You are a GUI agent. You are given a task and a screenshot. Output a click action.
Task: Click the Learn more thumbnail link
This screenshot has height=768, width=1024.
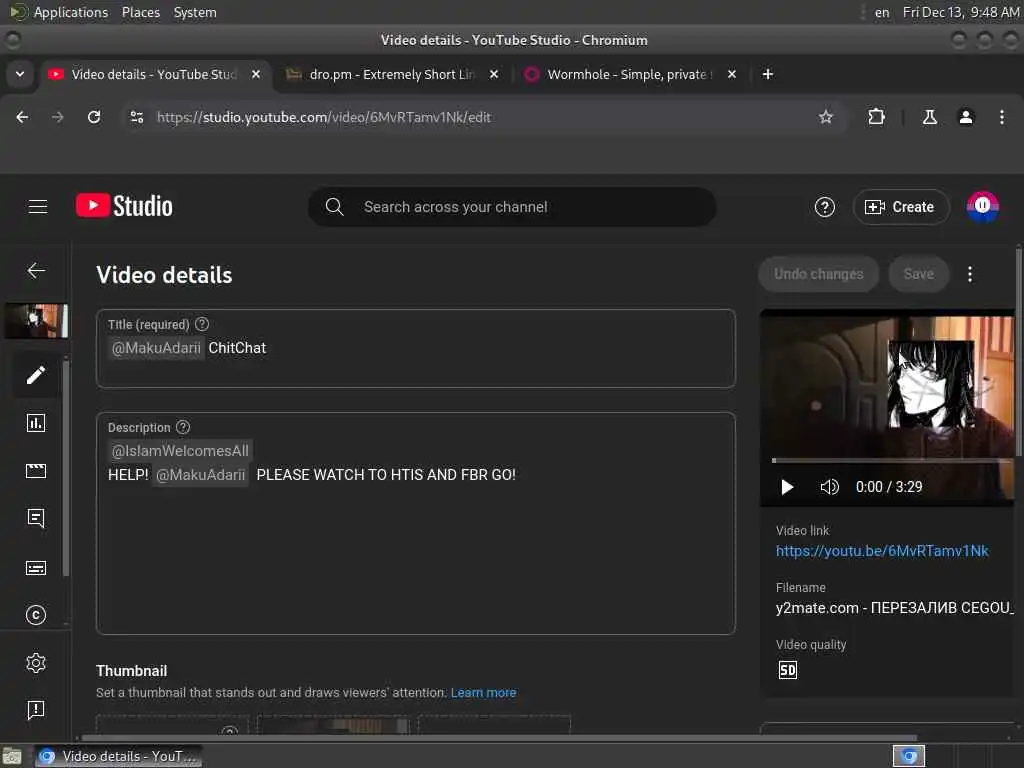coord(483,693)
